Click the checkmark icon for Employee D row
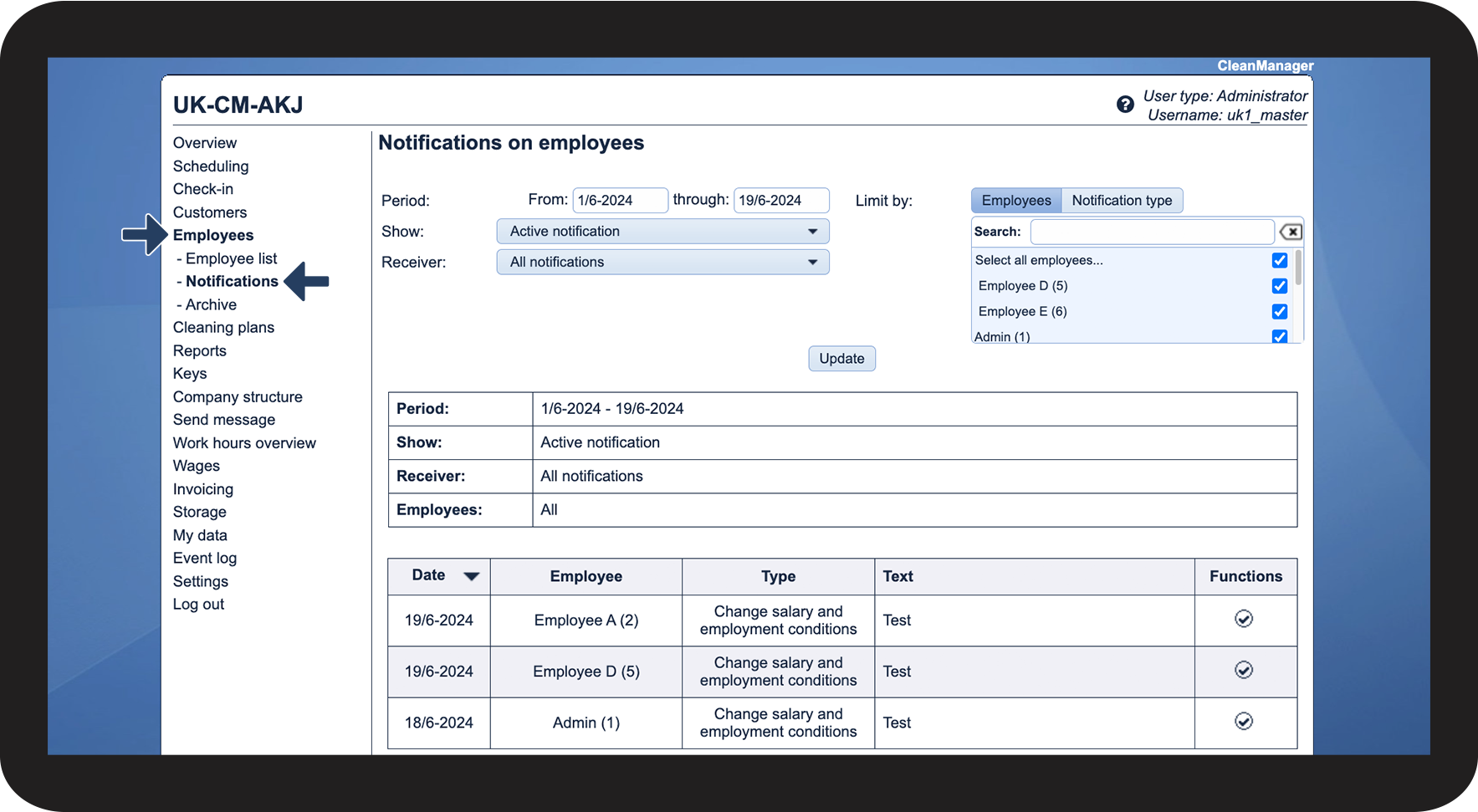This screenshot has height=812, width=1478. (1244, 670)
